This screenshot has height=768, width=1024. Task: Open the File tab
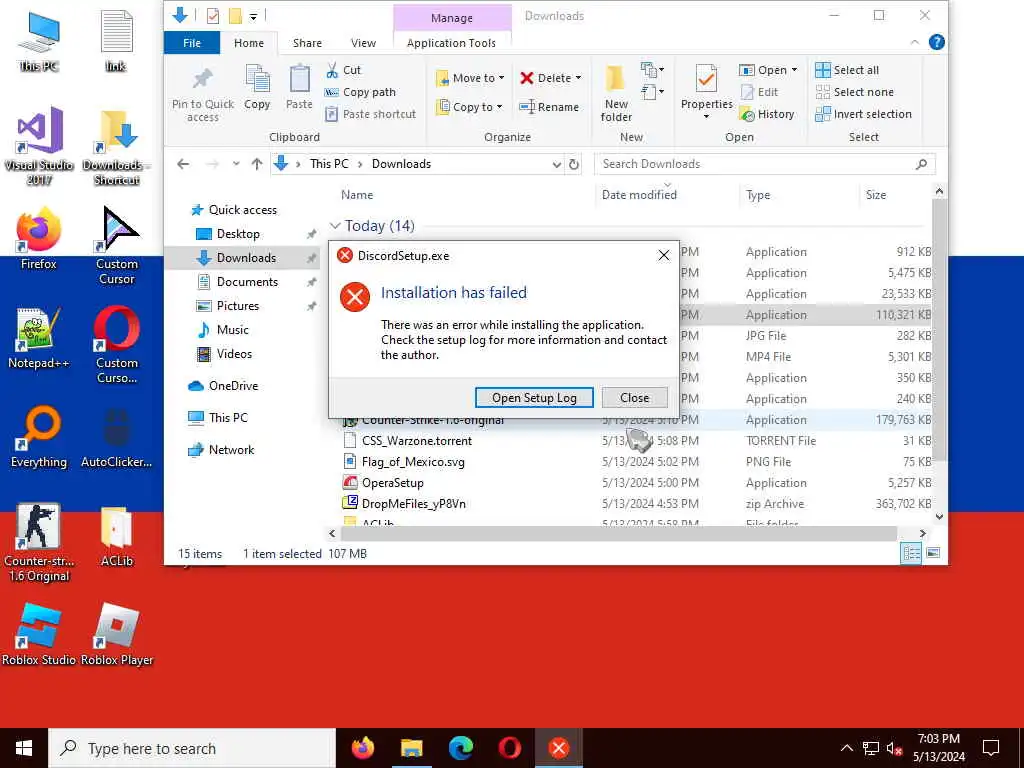(192, 43)
